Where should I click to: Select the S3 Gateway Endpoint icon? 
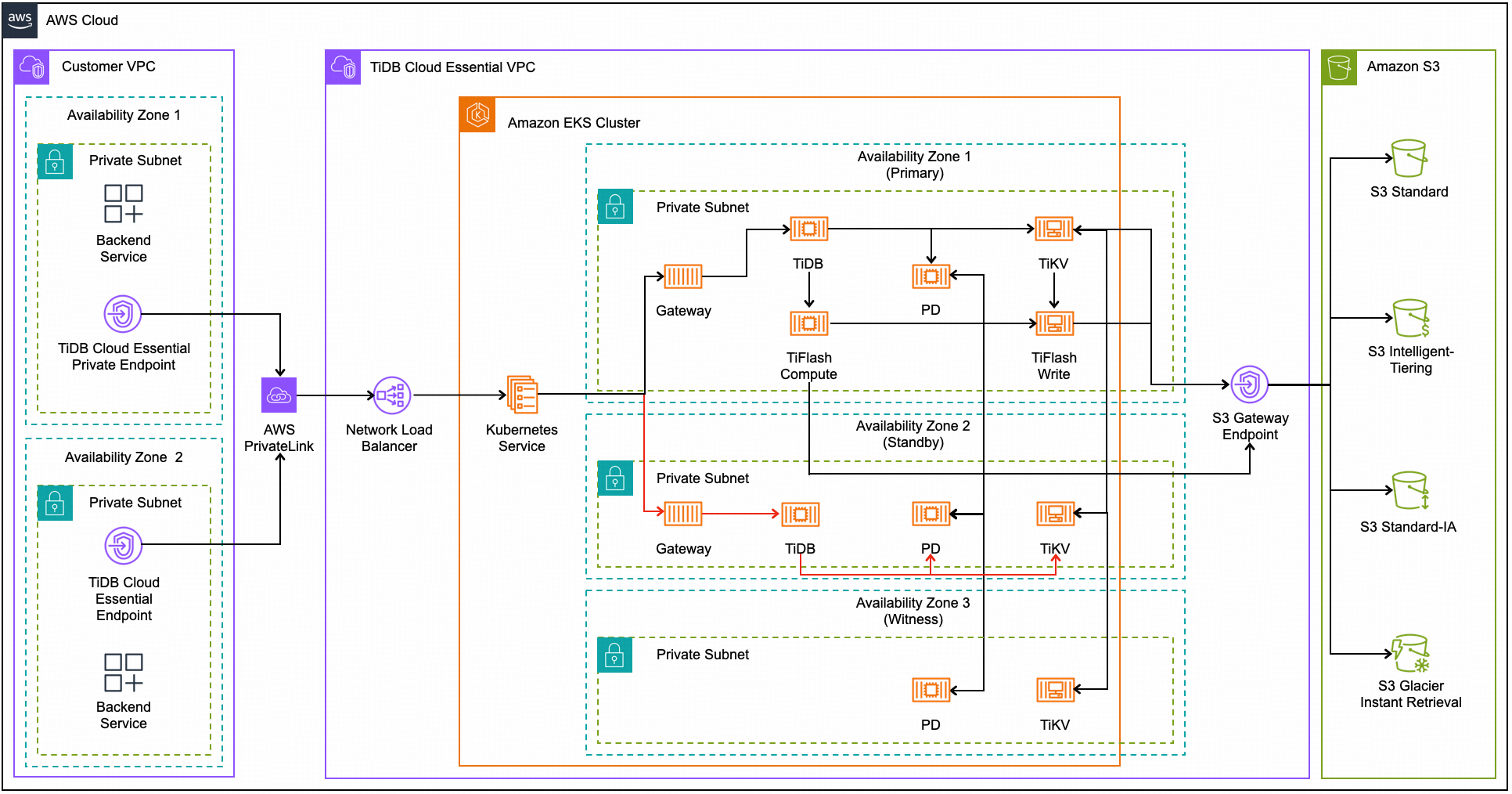1249,384
